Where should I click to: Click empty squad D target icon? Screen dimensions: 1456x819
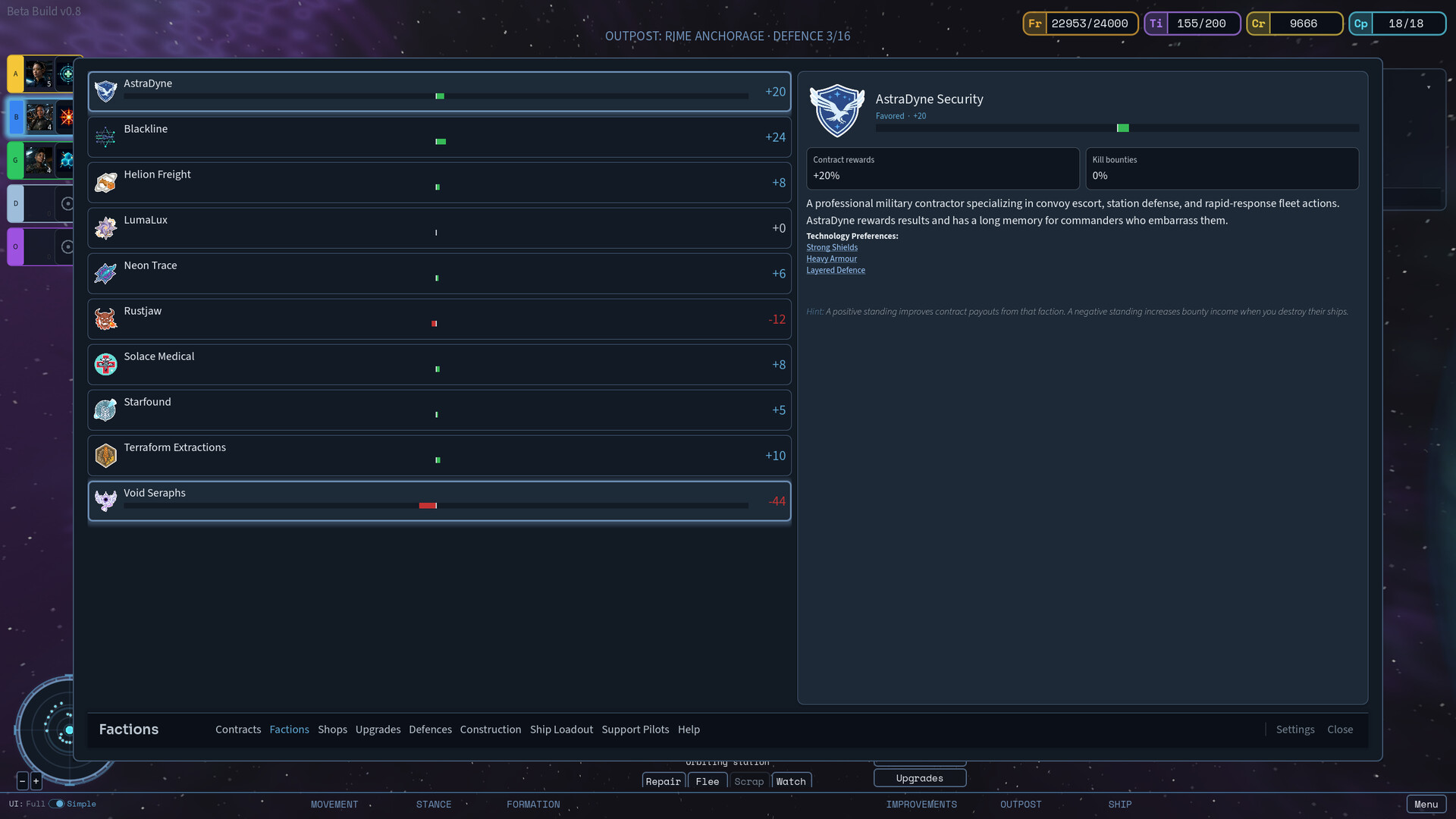pyautogui.click(x=67, y=203)
